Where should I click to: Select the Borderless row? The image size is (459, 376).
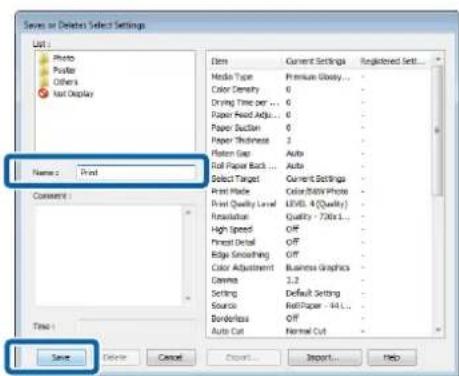tap(320, 318)
